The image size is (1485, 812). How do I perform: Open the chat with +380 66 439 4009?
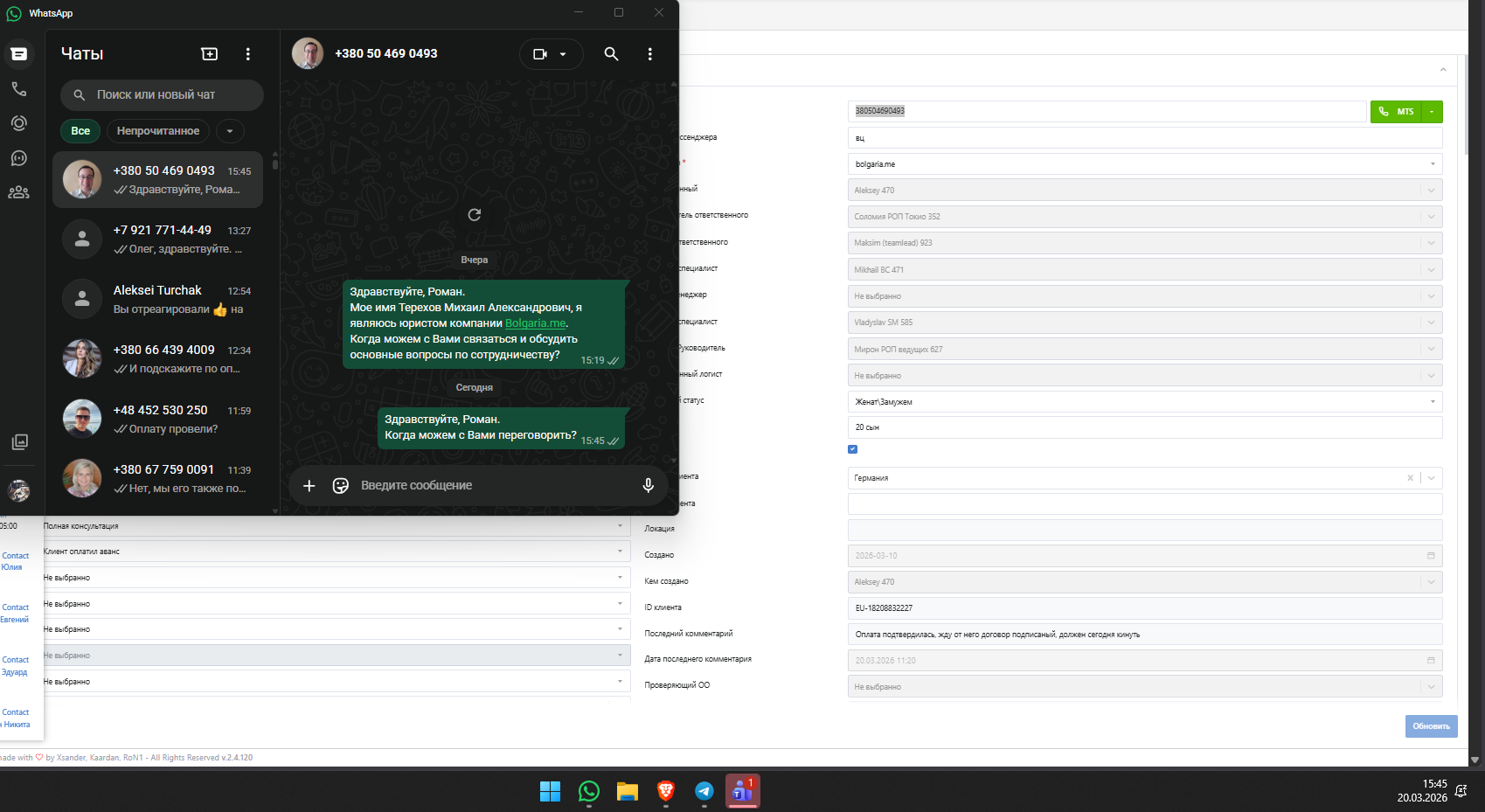pyautogui.click(x=157, y=358)
